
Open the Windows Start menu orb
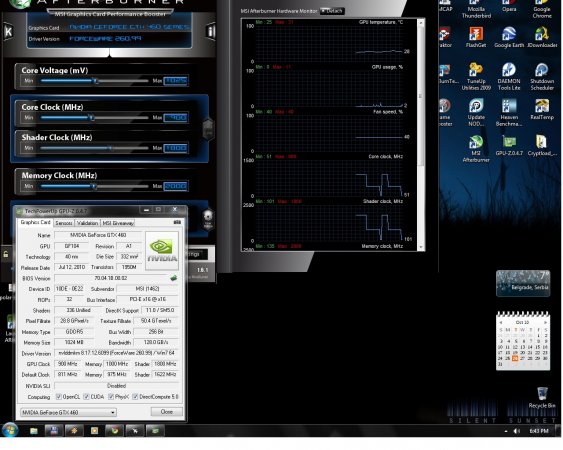pyautogui.click(x=10, y=430)
